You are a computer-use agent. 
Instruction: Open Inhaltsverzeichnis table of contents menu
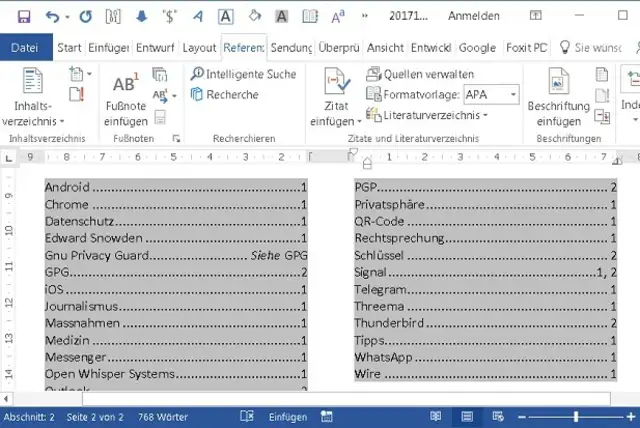[33, 95]
